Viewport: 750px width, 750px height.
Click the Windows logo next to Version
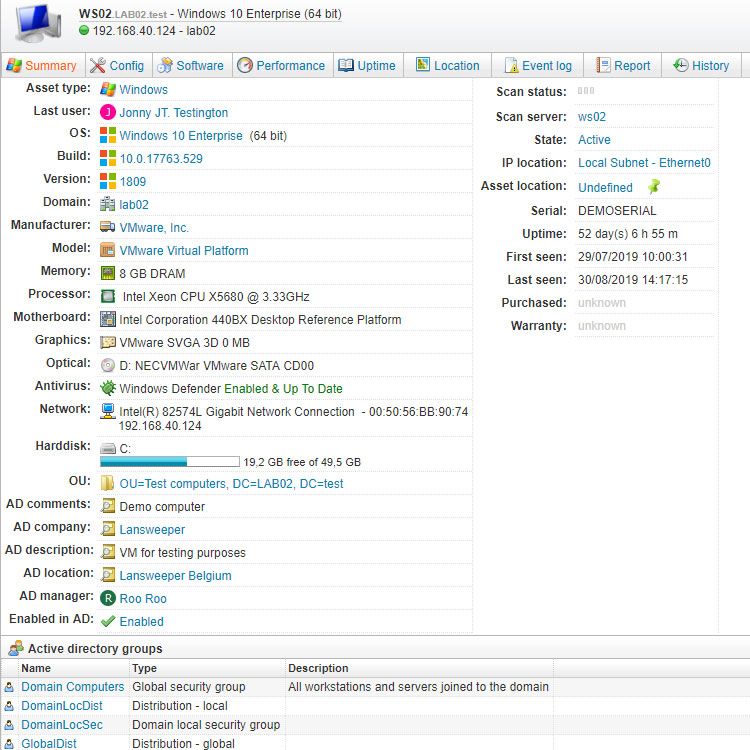(108, 181)
